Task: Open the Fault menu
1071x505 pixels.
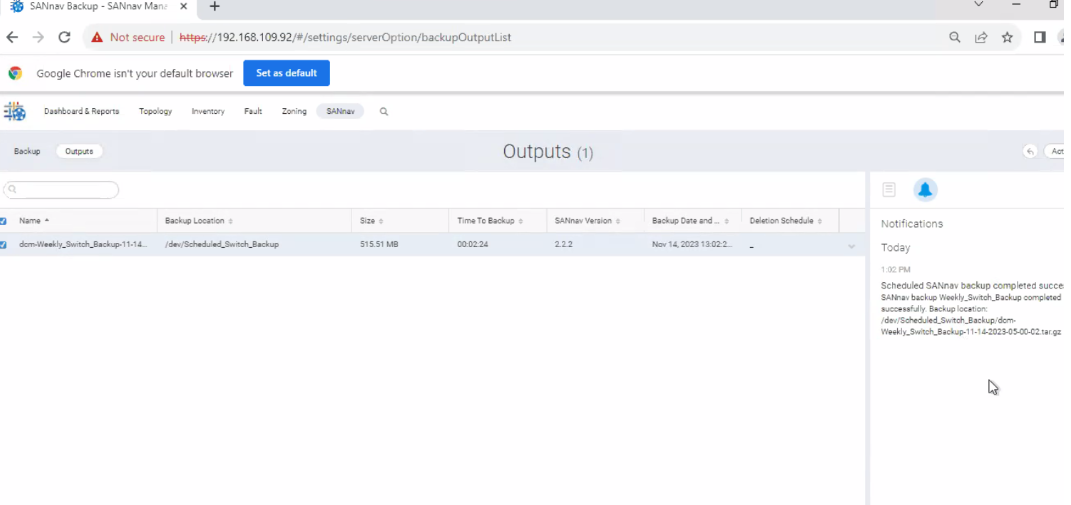Action: click(x=253, y=111)
